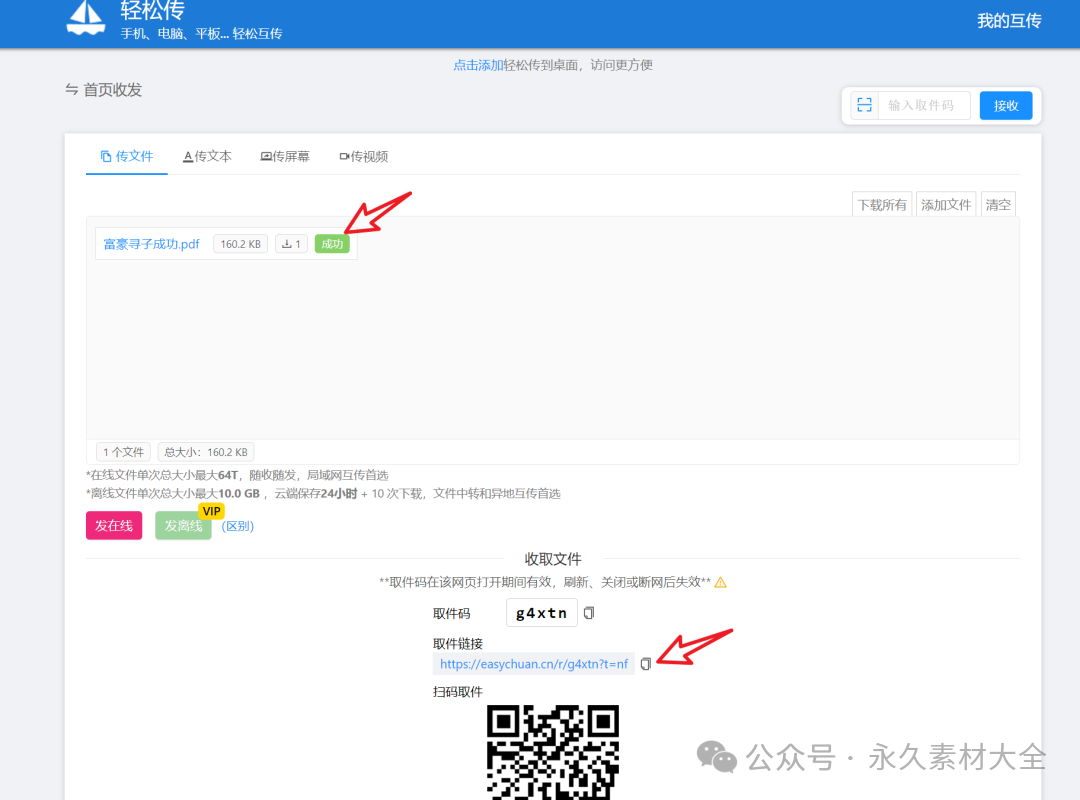
Task: Click the sailboat logo in the header
Action: (86, 20)
